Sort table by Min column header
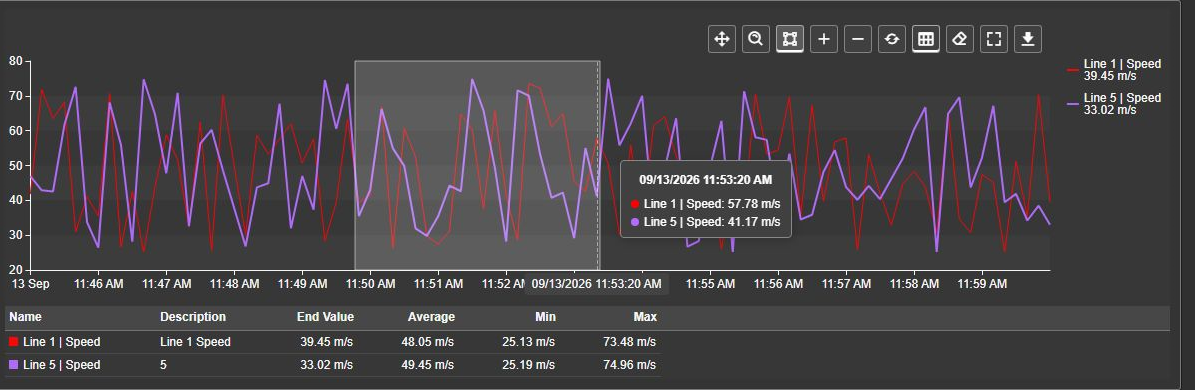1195x390 pixels. pyautogui.click(x=546, y=317)
